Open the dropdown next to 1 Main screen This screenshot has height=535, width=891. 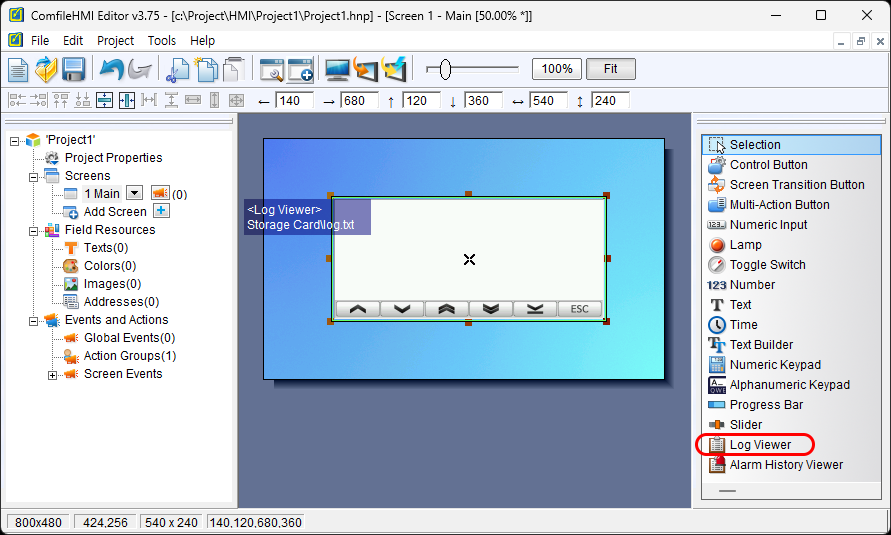(x=134, y=193)
